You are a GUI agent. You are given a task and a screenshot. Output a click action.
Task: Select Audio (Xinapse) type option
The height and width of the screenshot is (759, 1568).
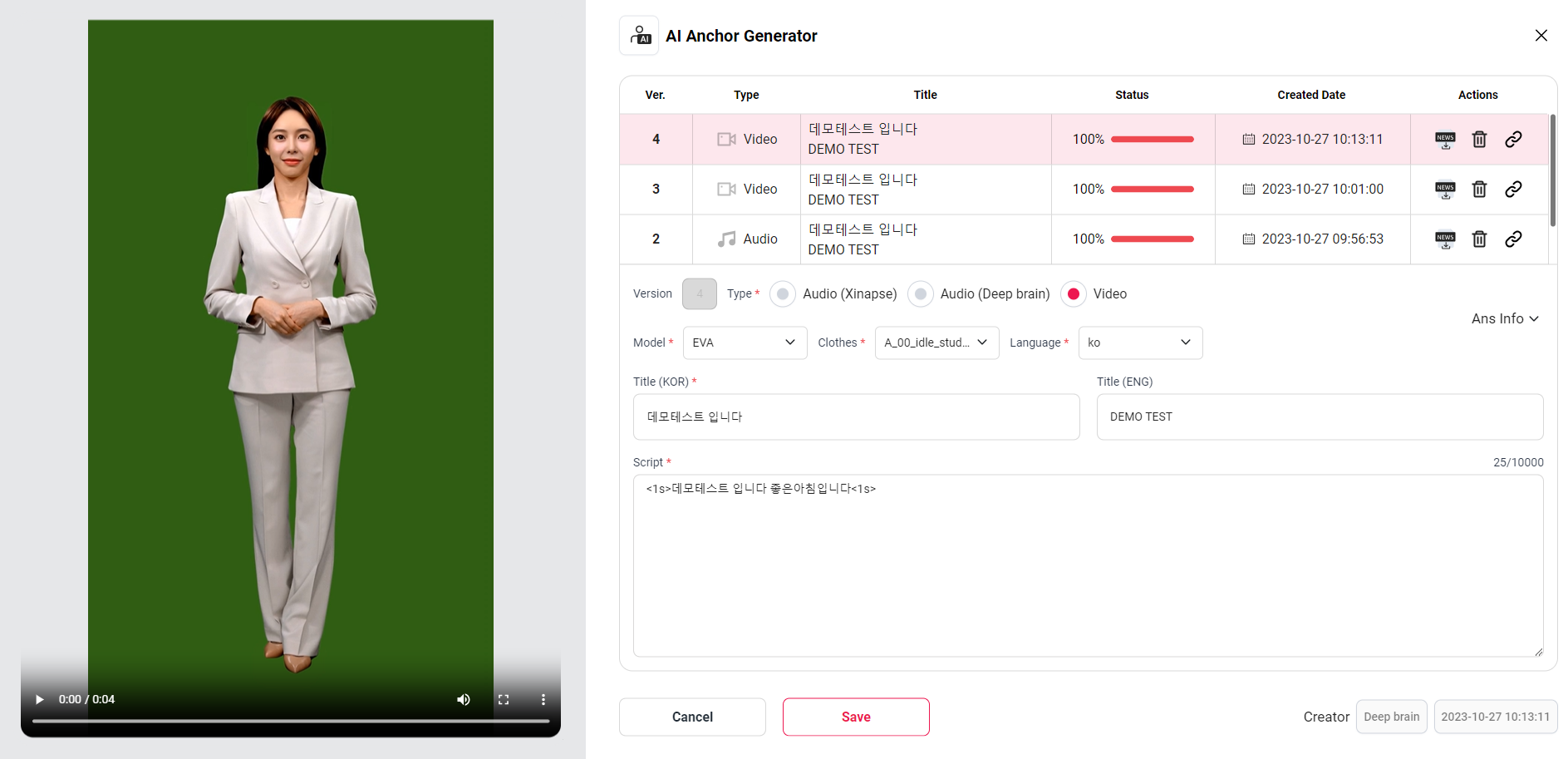[x=783, y=294]
